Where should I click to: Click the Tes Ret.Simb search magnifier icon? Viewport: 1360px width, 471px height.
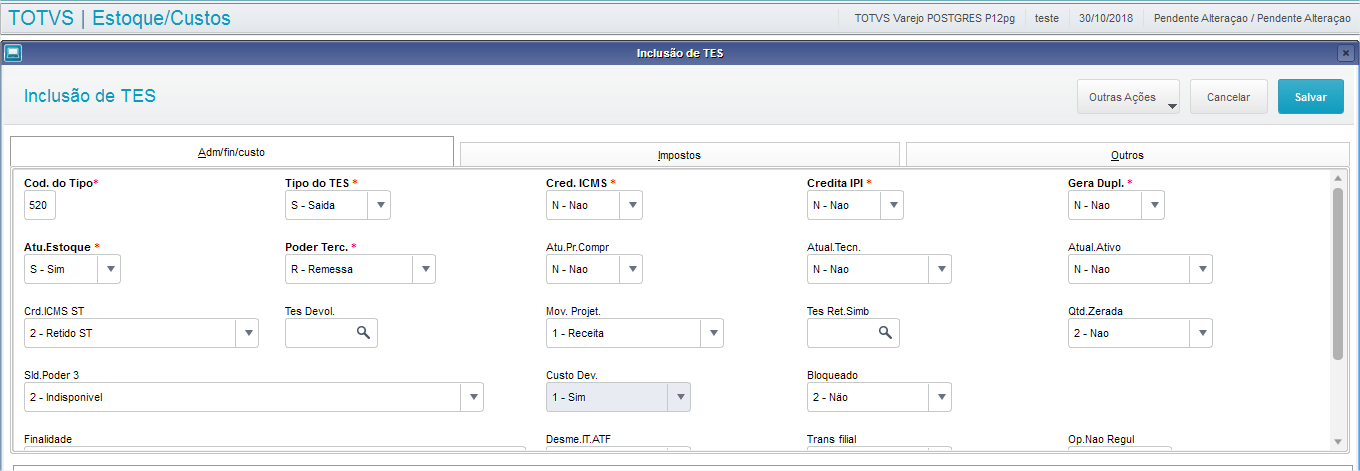(885, 333)
